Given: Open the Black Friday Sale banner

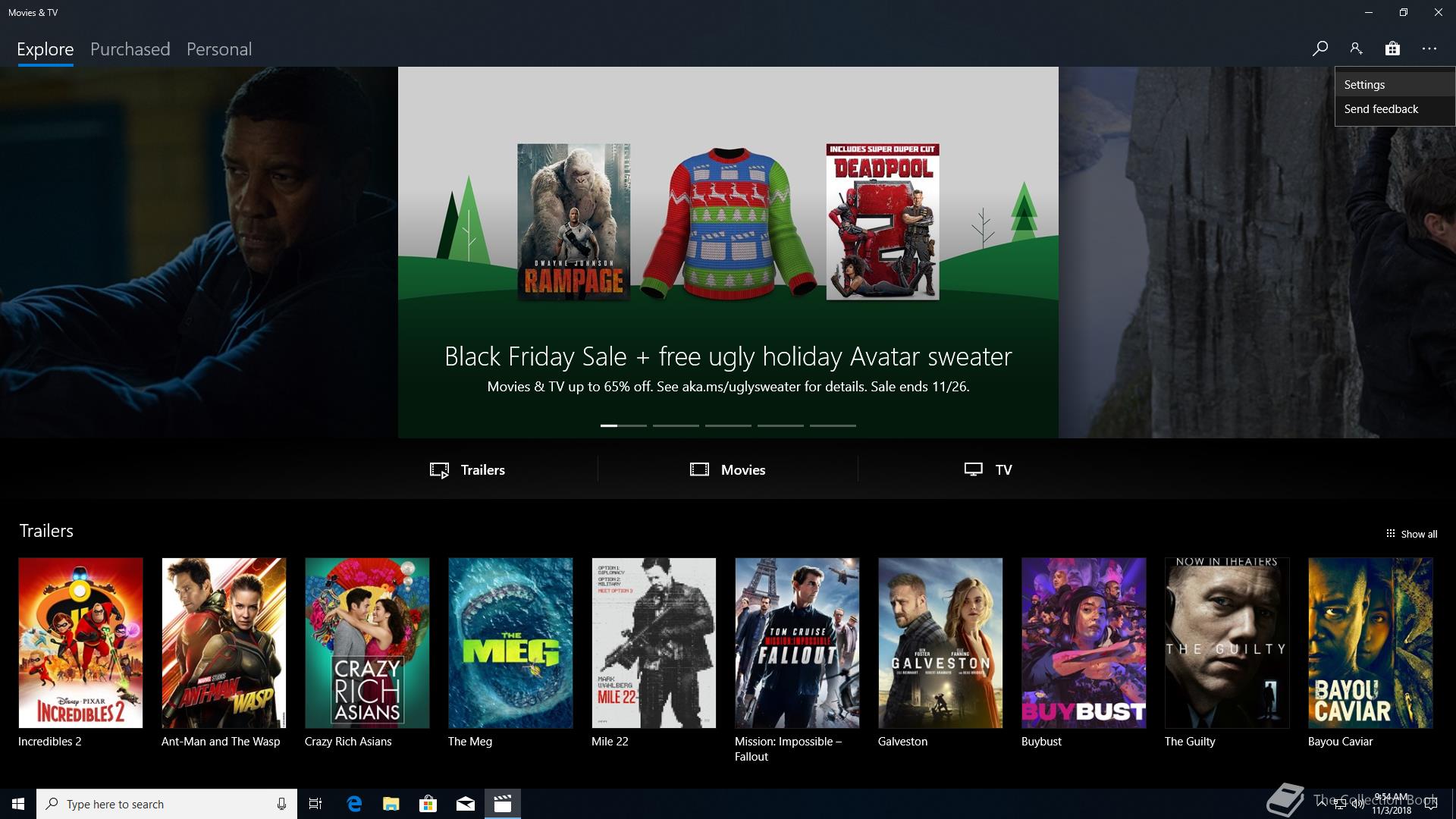Looking at the screenshot, I should [x=728, y=253].
